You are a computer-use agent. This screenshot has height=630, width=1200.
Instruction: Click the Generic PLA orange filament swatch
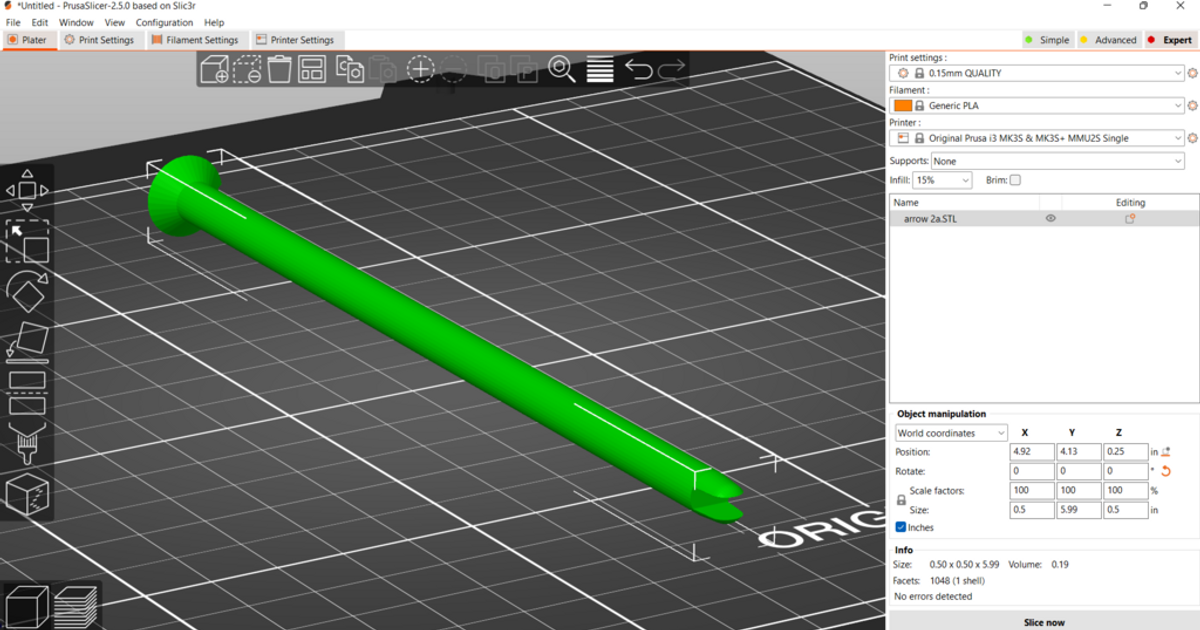tap(903, 105)
